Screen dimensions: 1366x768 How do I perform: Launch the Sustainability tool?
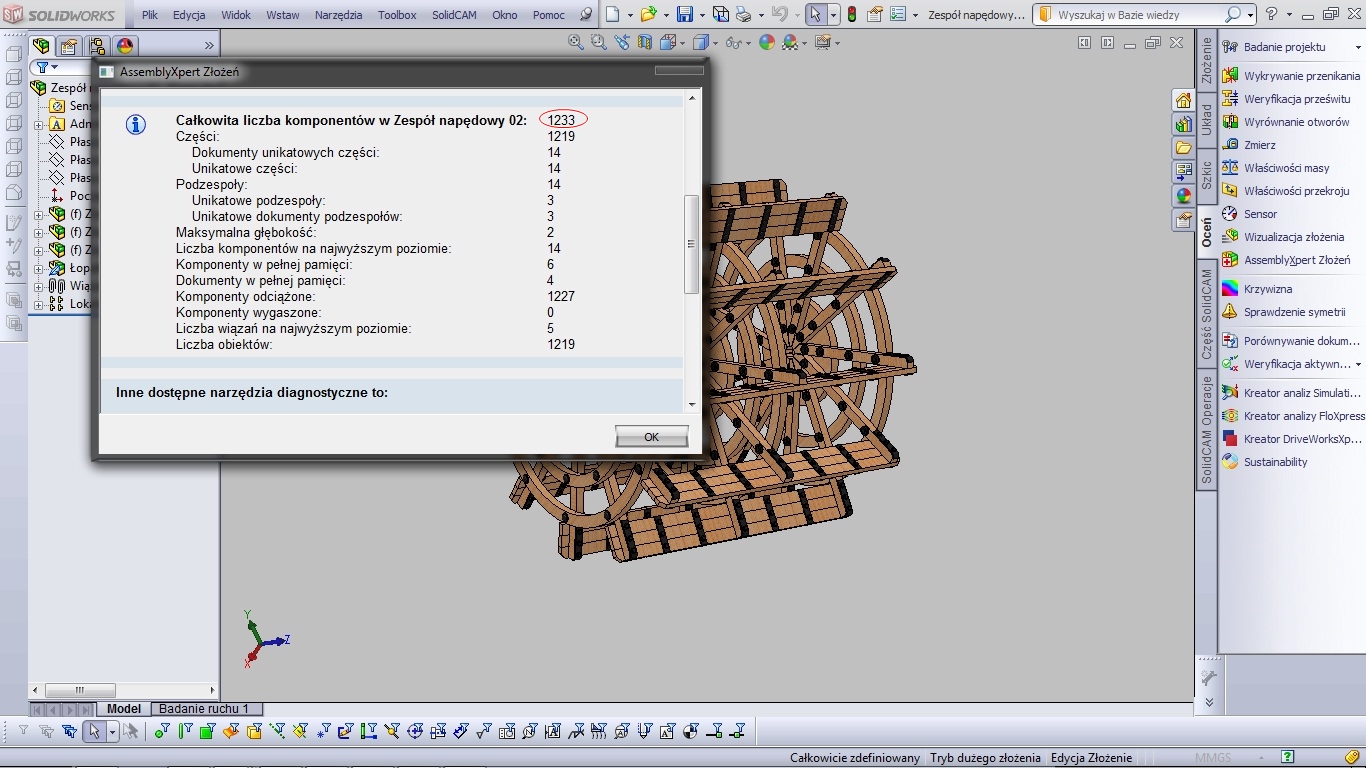(1275, 462)
